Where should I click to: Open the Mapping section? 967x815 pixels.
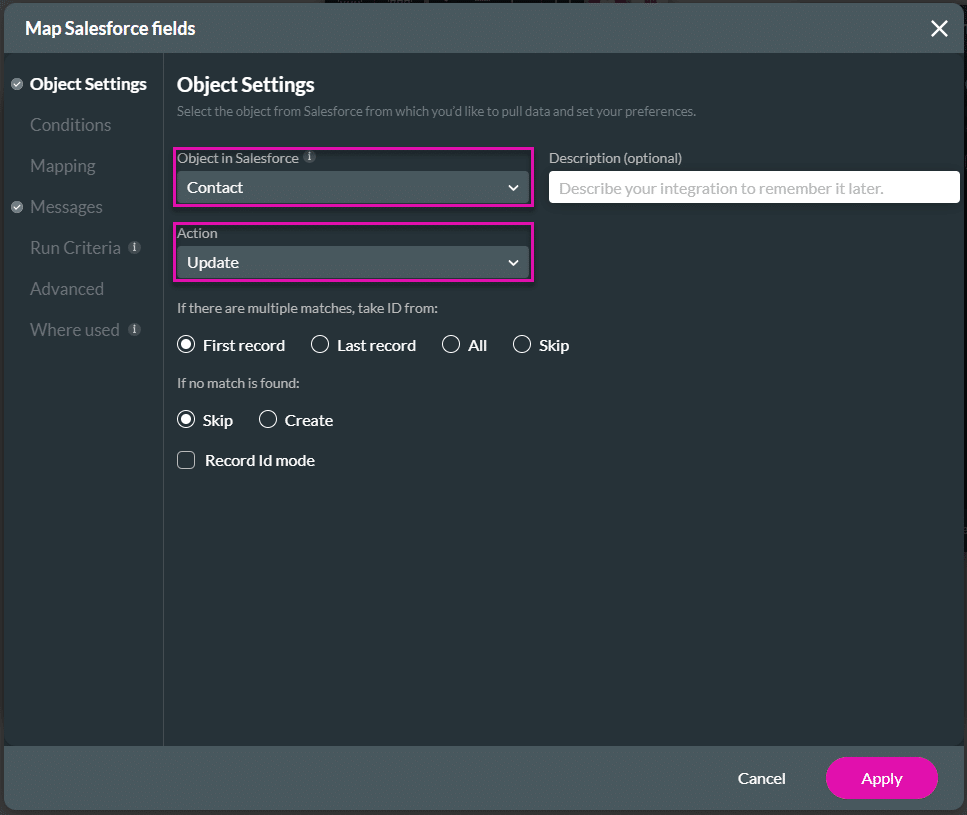click(x=64, y=166)
